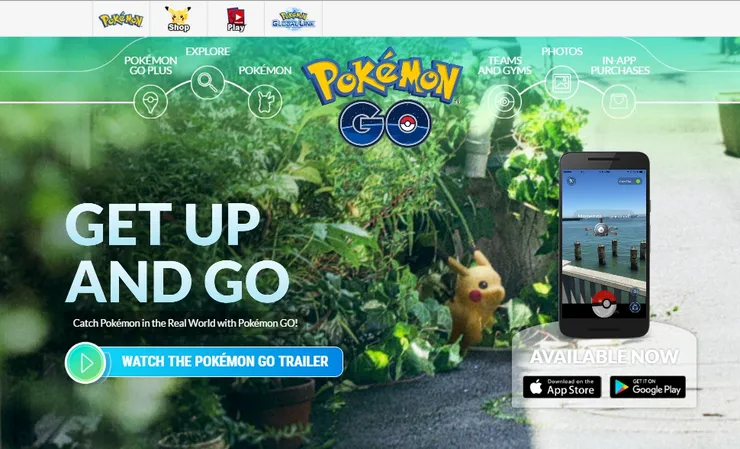Image resolution: width=740 pixels, height=449 pixels.
Task: Click the AVAILABLE NOW heading
Action: (x=604, y=356)
